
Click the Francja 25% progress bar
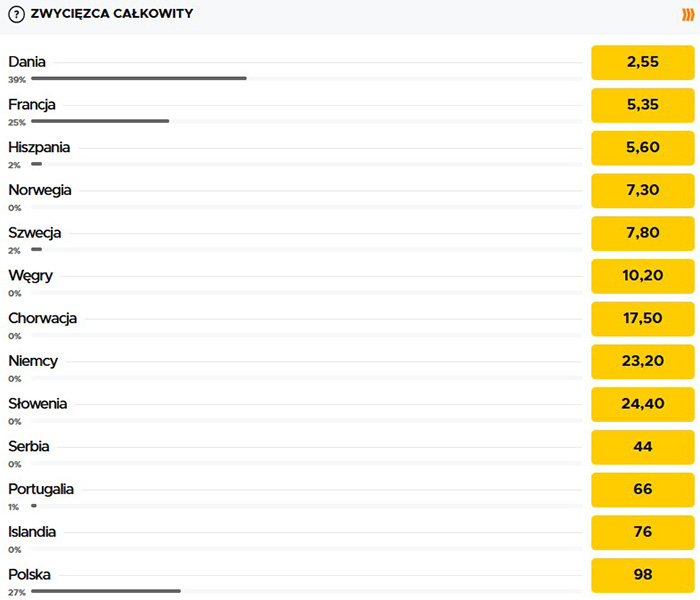(100, 121)
